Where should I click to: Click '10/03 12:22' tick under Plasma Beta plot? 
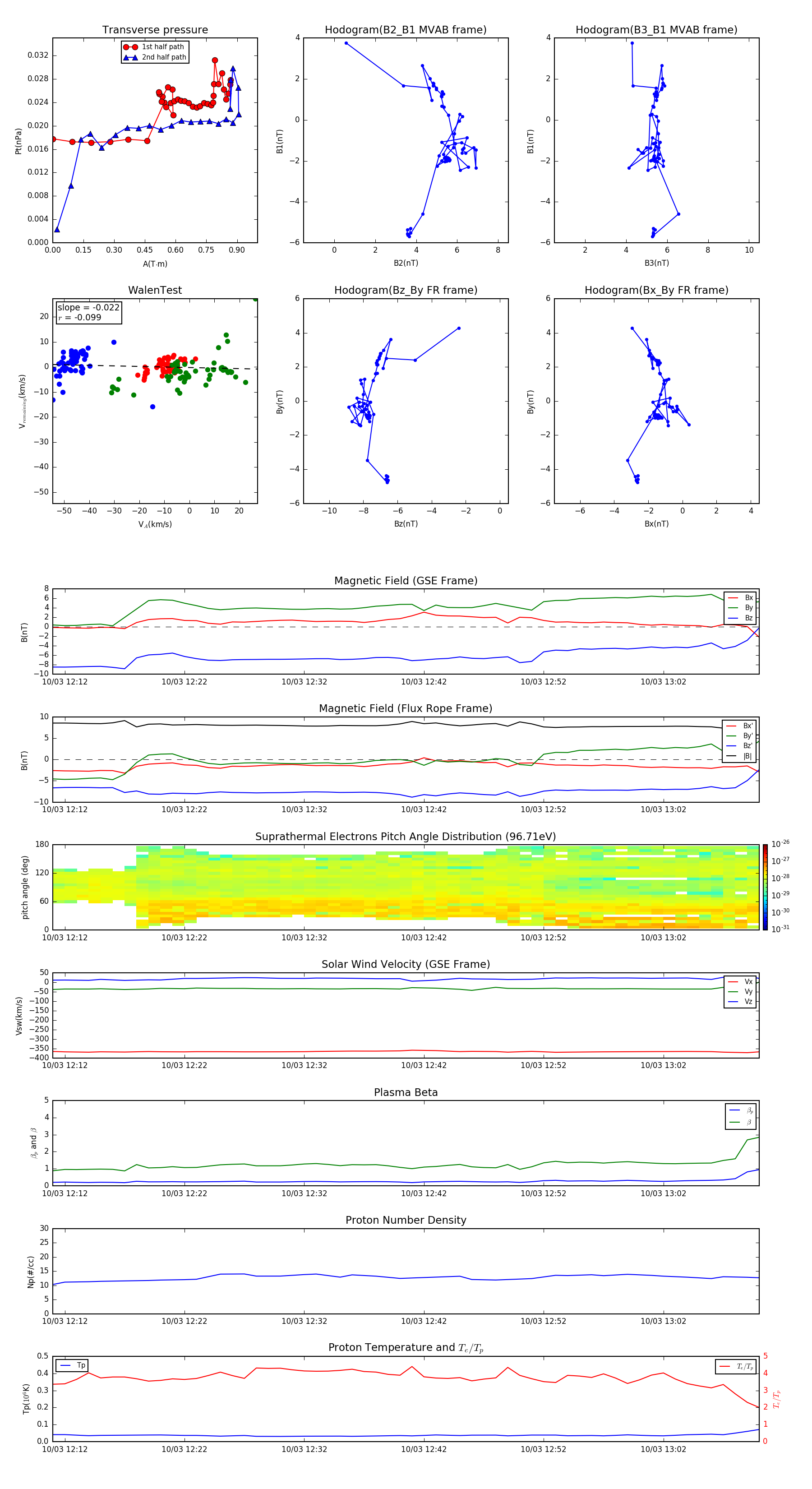click(x=185, y=1193)
